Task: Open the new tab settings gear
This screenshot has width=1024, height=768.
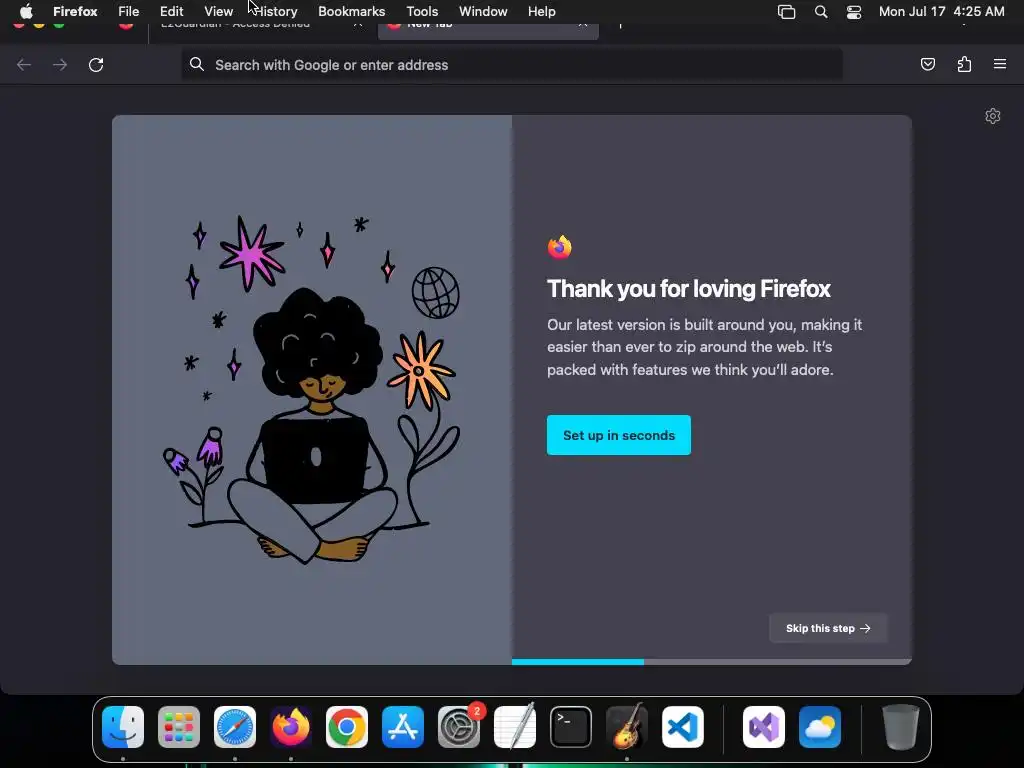Action: click(x=993, y=116)
